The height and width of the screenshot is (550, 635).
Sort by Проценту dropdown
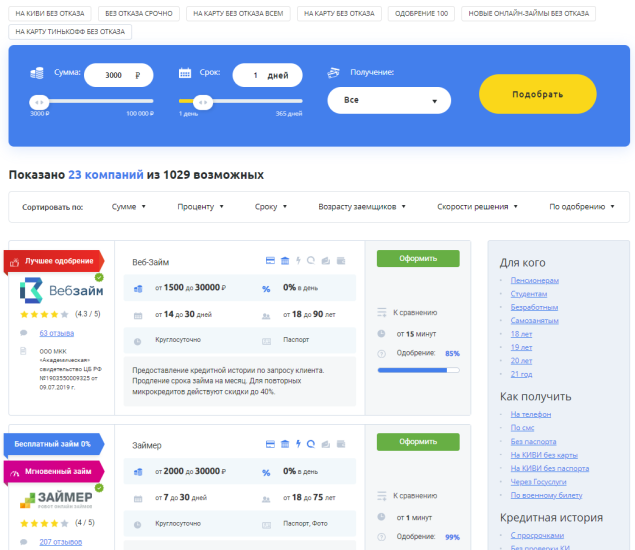(x=200, y=207)
